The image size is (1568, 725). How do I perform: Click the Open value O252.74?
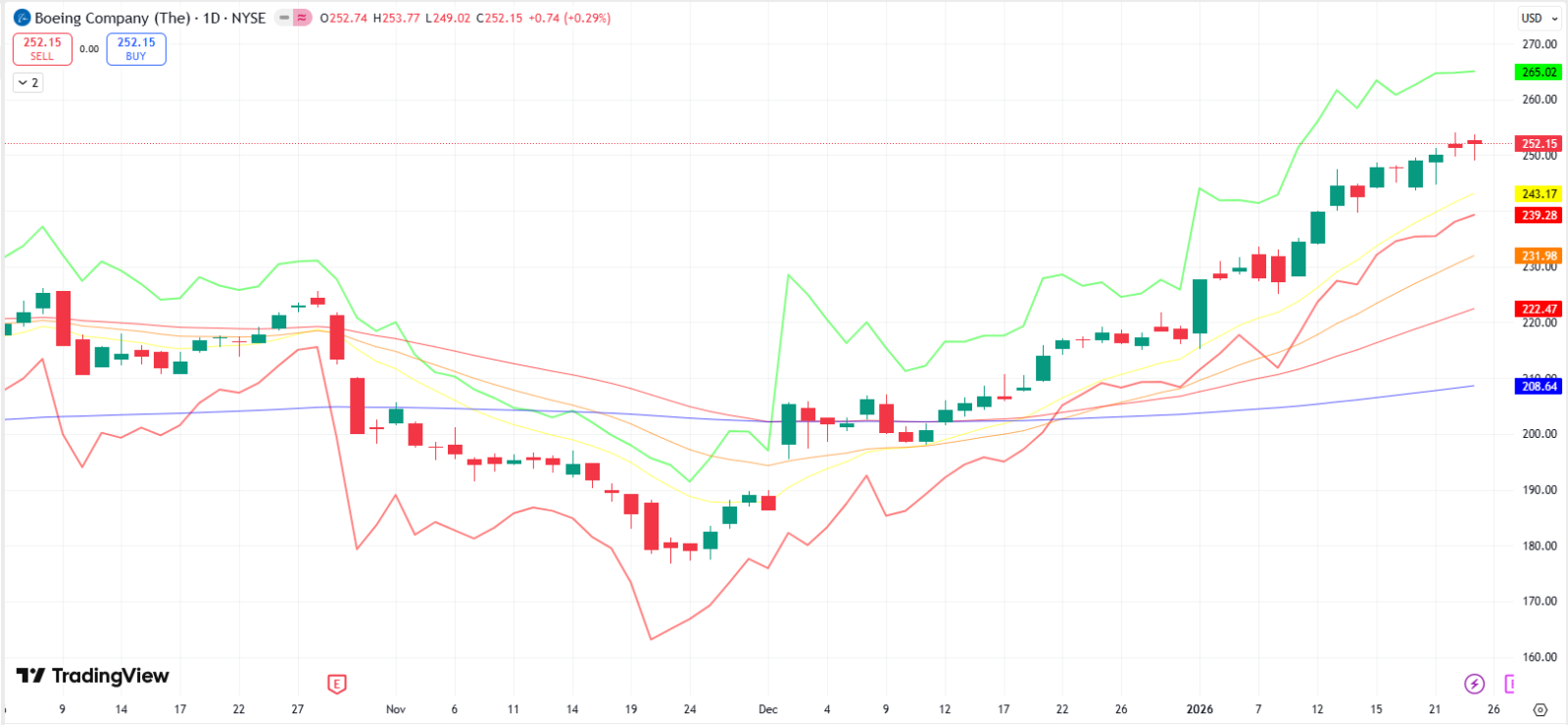tap(344, 18)
